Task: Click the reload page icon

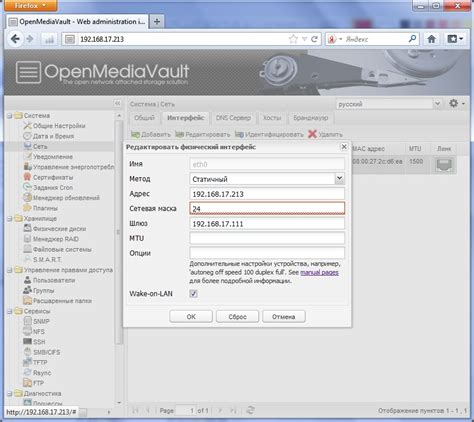Action: coord(314,39)
